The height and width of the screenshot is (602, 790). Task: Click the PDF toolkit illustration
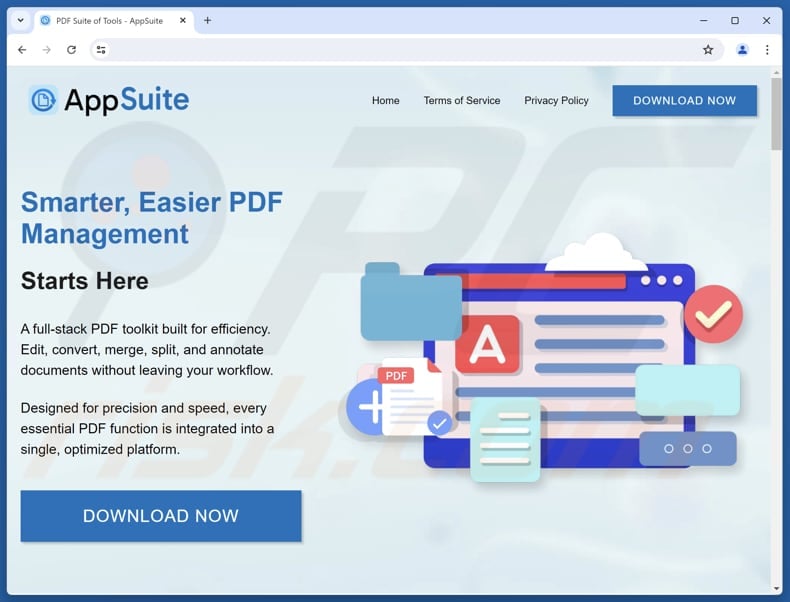(x=545, y=358)
